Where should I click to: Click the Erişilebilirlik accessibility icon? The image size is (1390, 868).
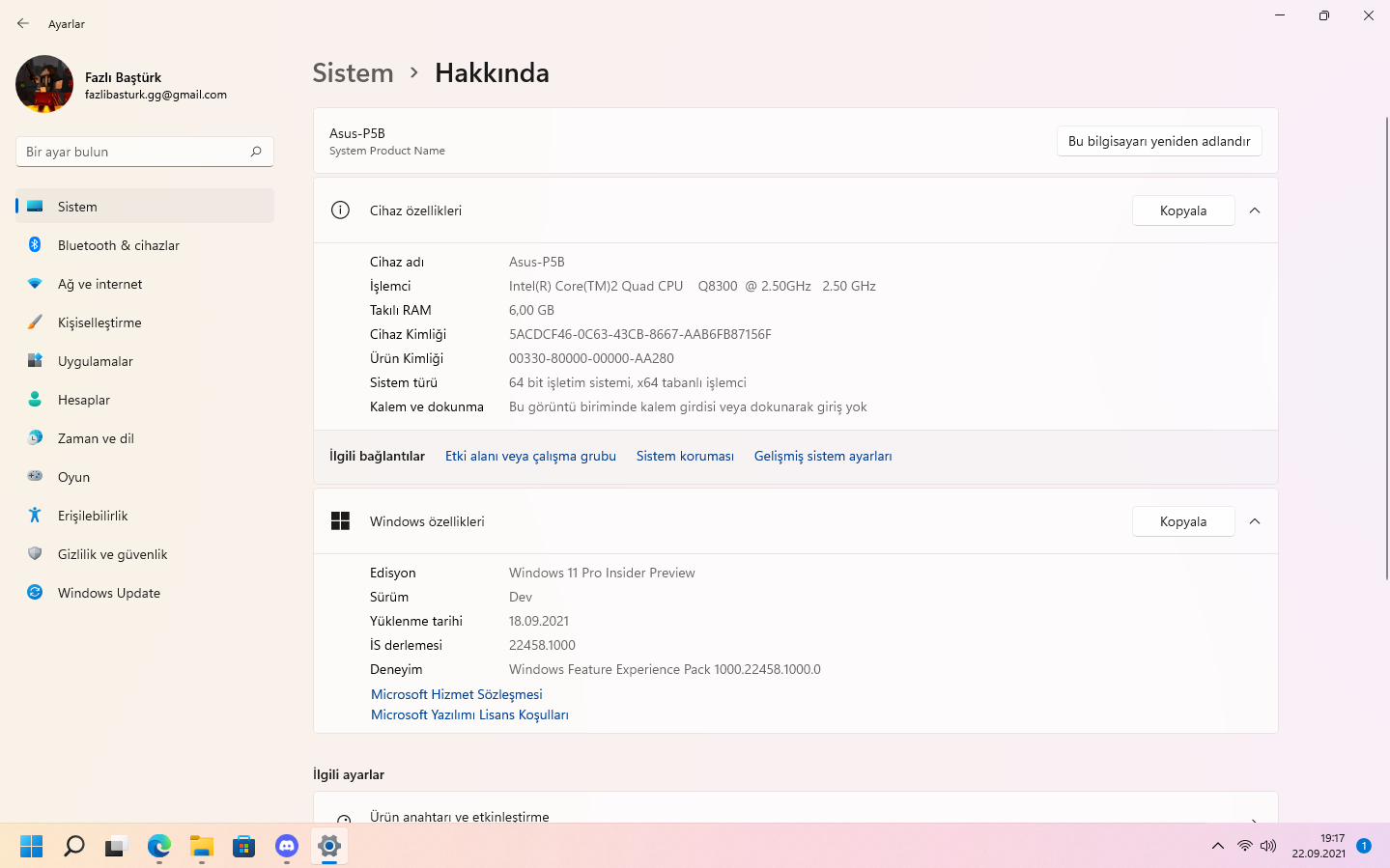pyautogui.click(x=35, y=516)
